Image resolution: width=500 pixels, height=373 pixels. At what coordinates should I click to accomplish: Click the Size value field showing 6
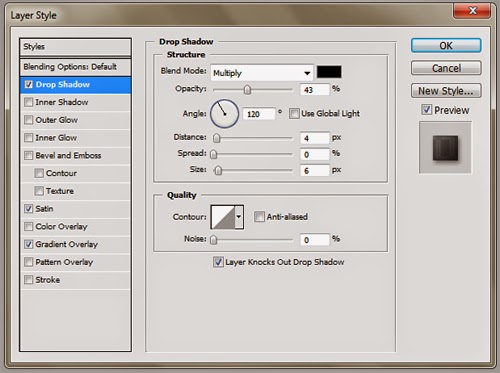[315, 170]
